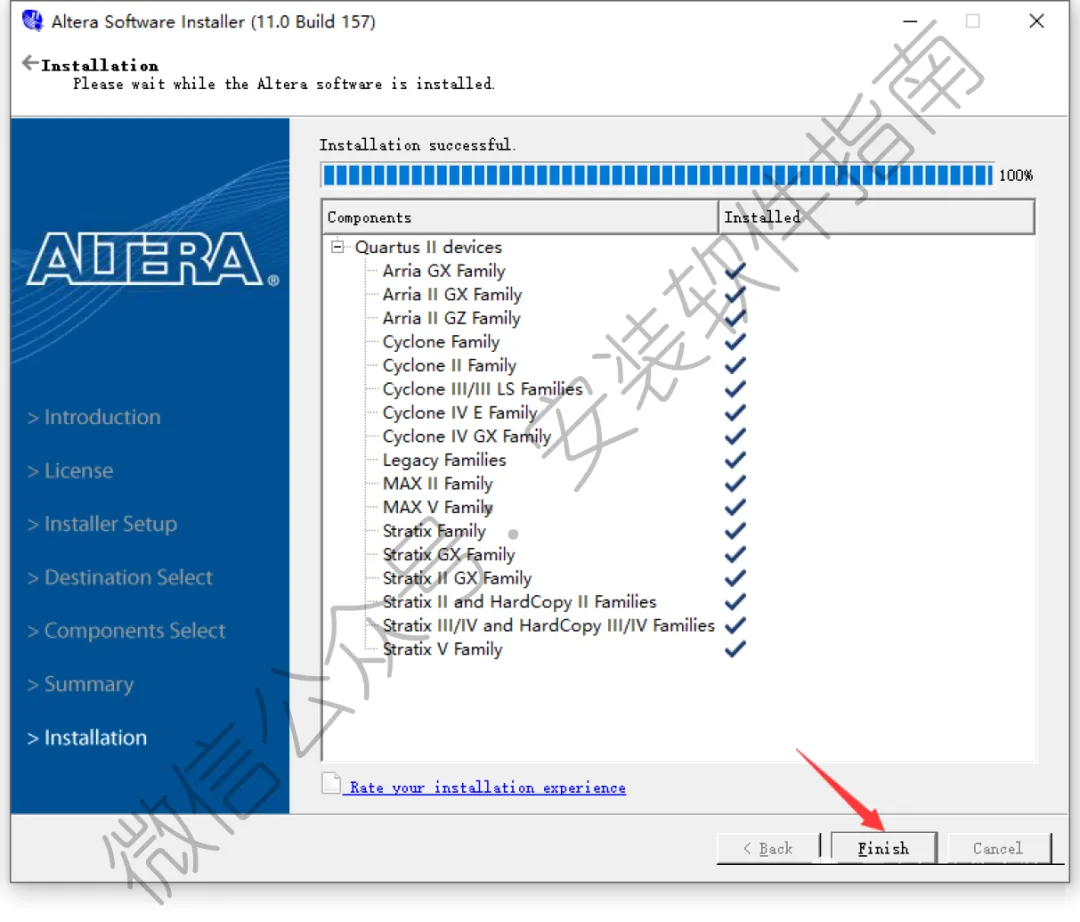1080x922 pixels.
Task: Click the Installation successful status text
Action: (417, 145)
